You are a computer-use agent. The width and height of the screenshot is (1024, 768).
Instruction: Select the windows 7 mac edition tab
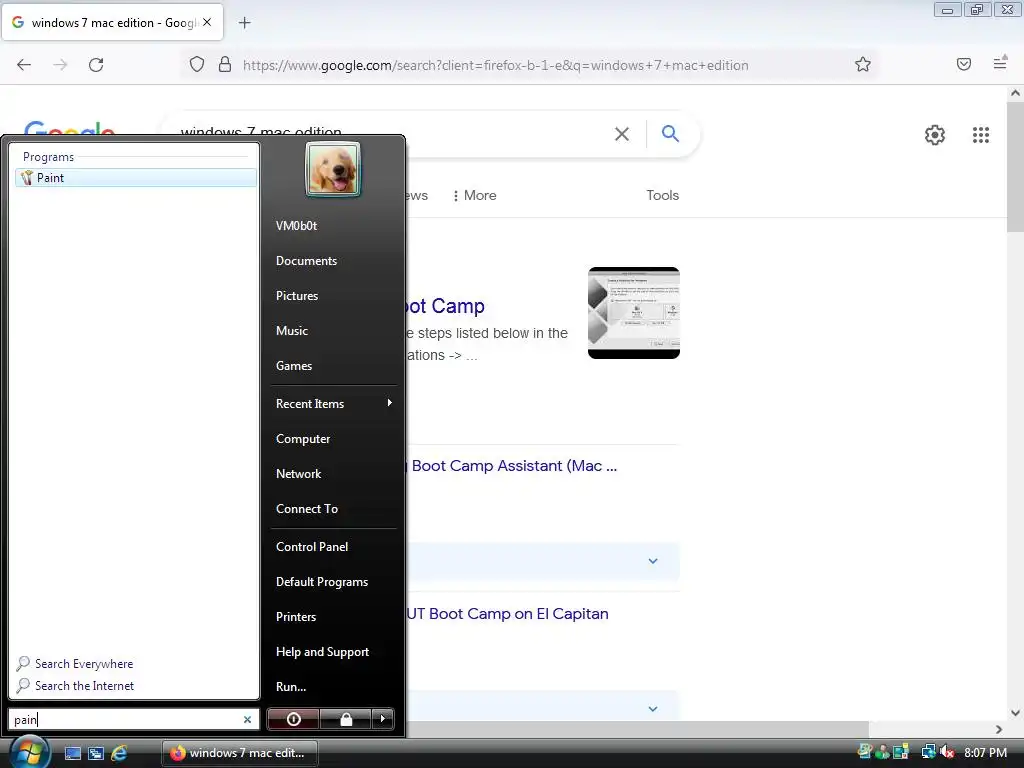tap(112, 22)
